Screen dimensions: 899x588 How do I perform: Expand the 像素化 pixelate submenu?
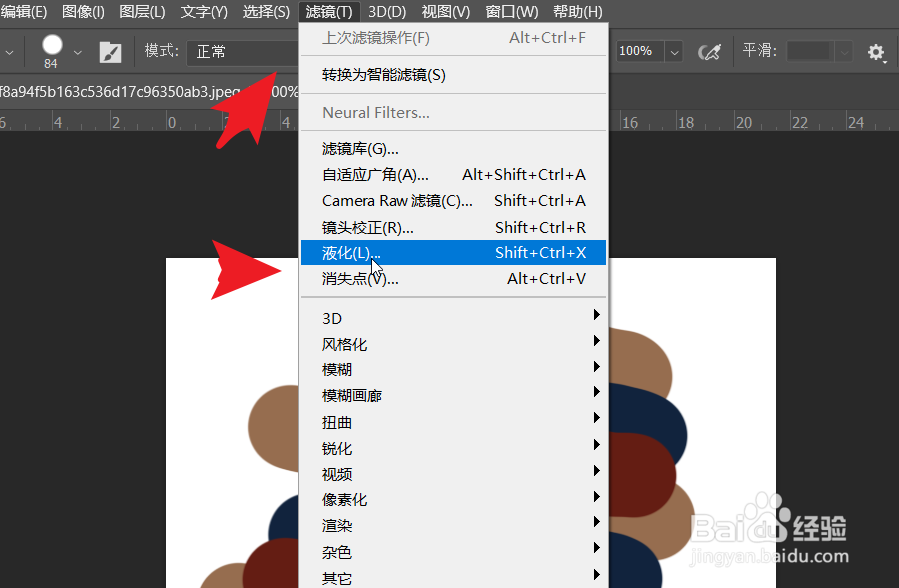[453, 500]
